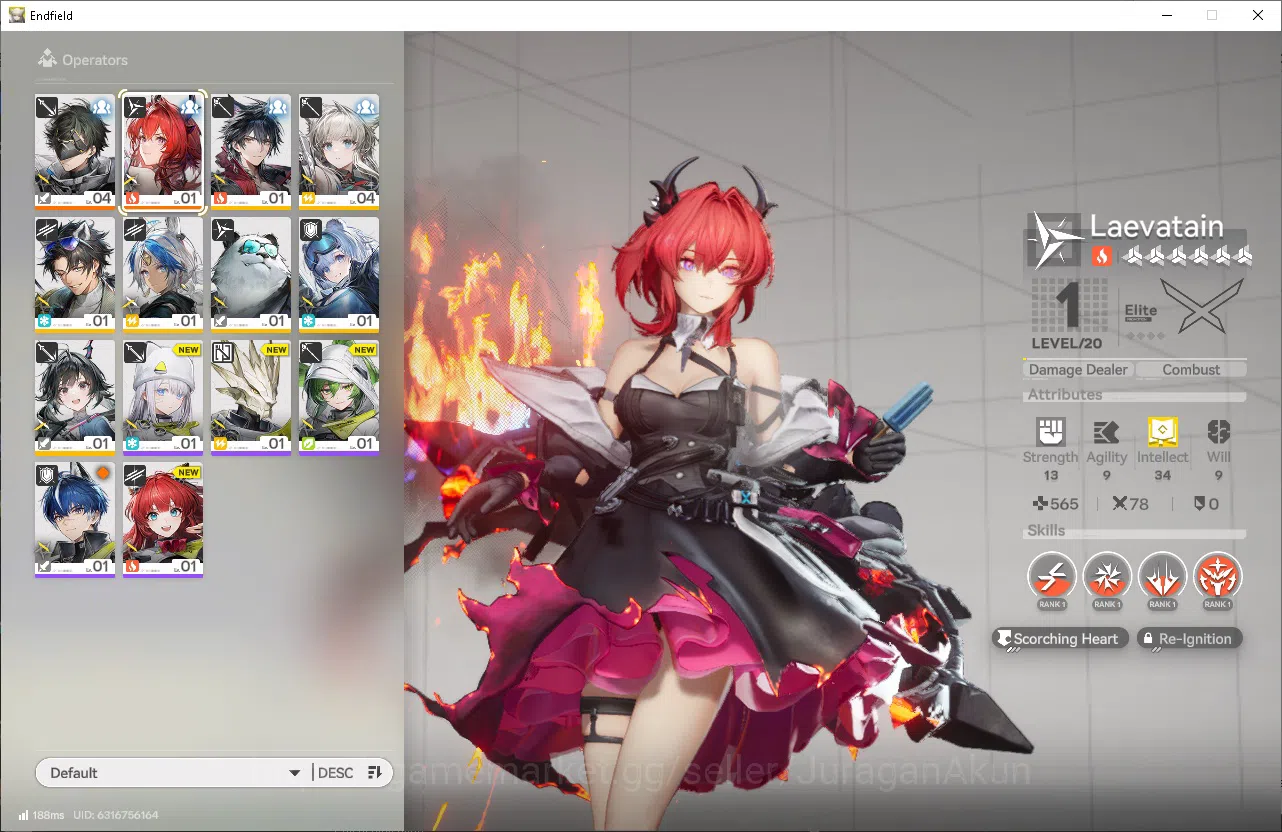Click the LEVEL/20 indicator
This screenshot has height=832, width=1282.
point(1069,343)
